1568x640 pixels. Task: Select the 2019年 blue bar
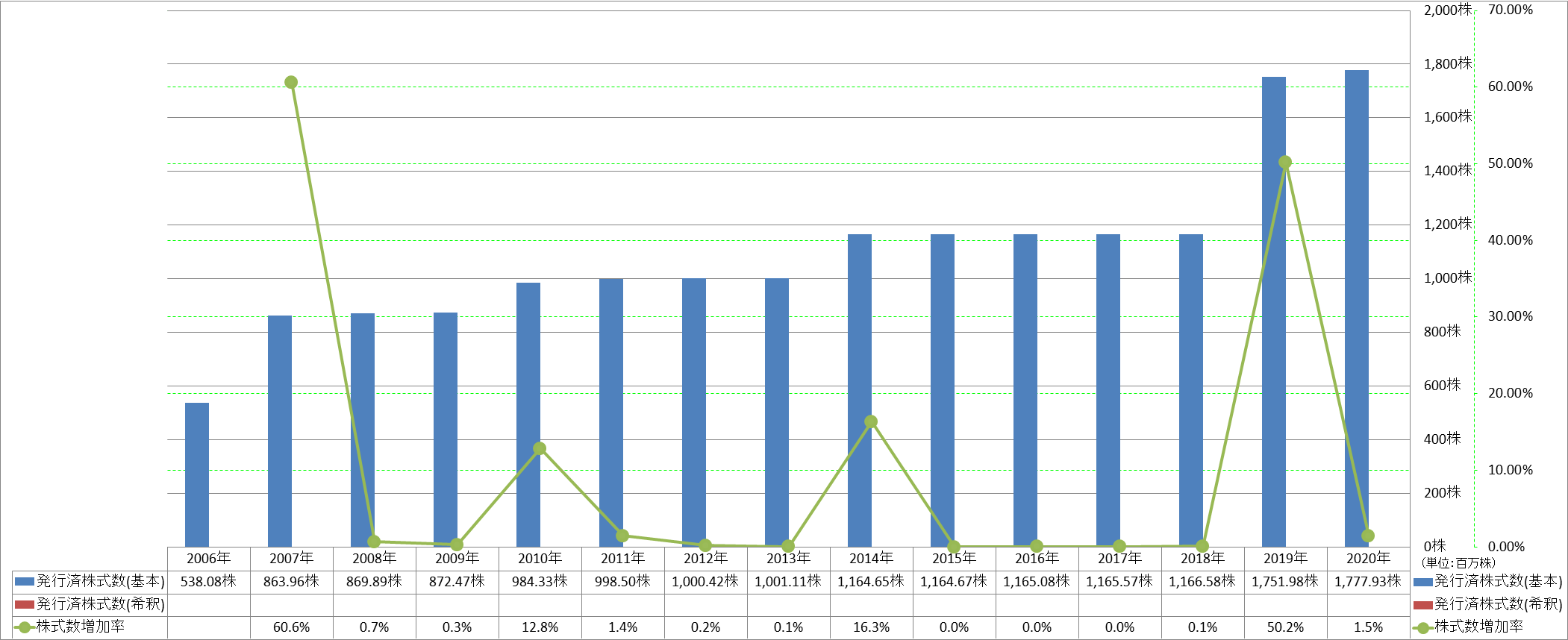tap(1274, 312)
